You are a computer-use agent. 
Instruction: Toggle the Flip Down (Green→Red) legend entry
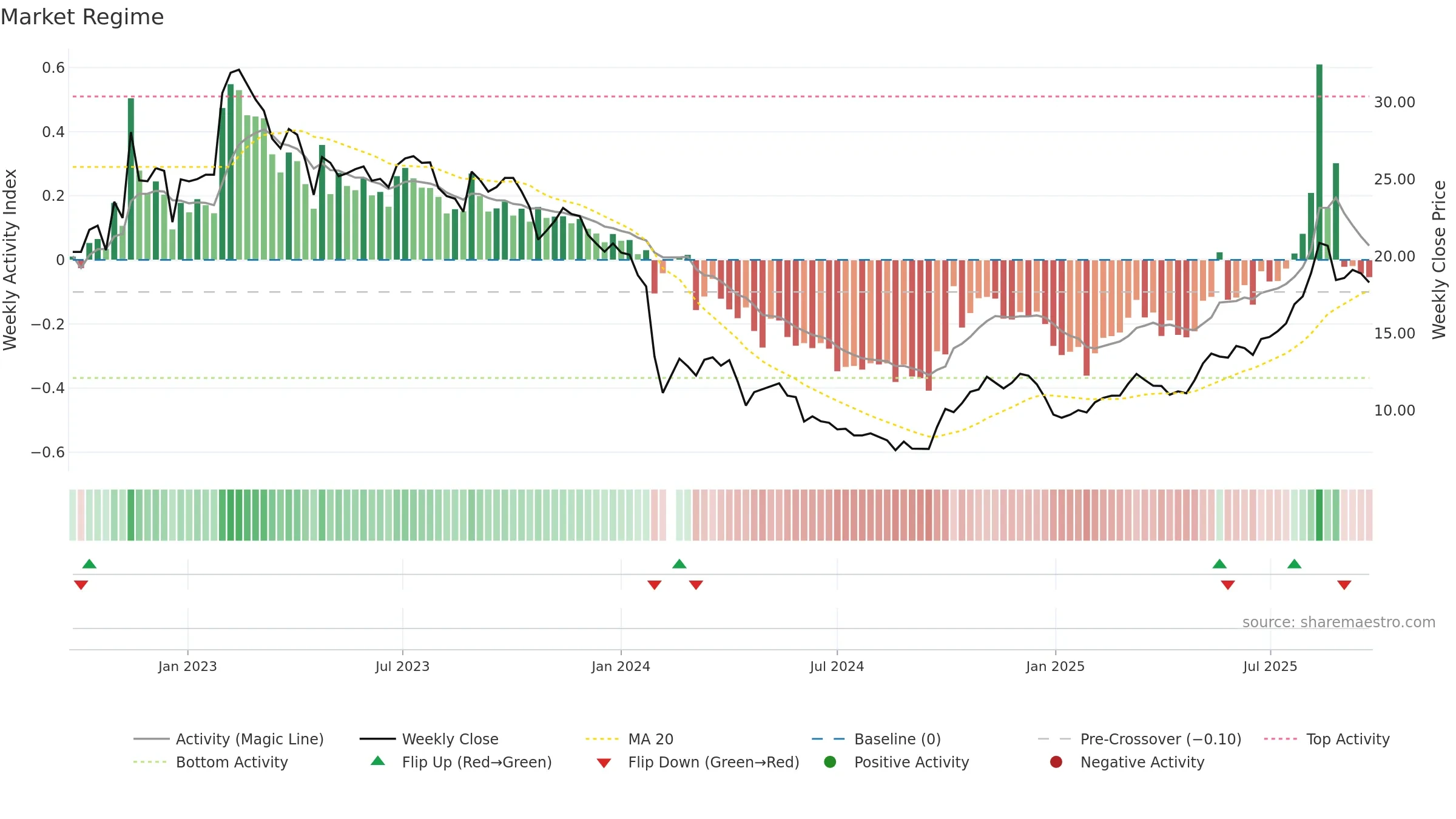pyautogui.click(x=698, y=762)
